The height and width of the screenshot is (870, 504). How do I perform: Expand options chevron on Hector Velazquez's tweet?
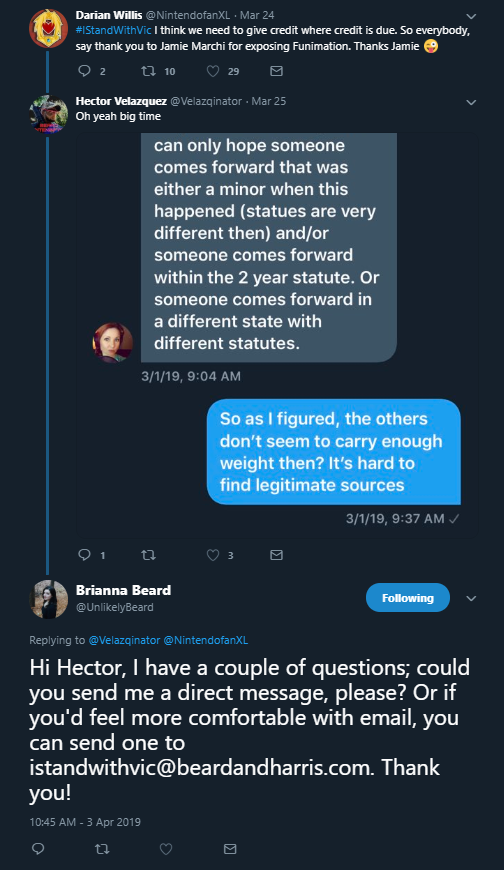pos(471,102)
